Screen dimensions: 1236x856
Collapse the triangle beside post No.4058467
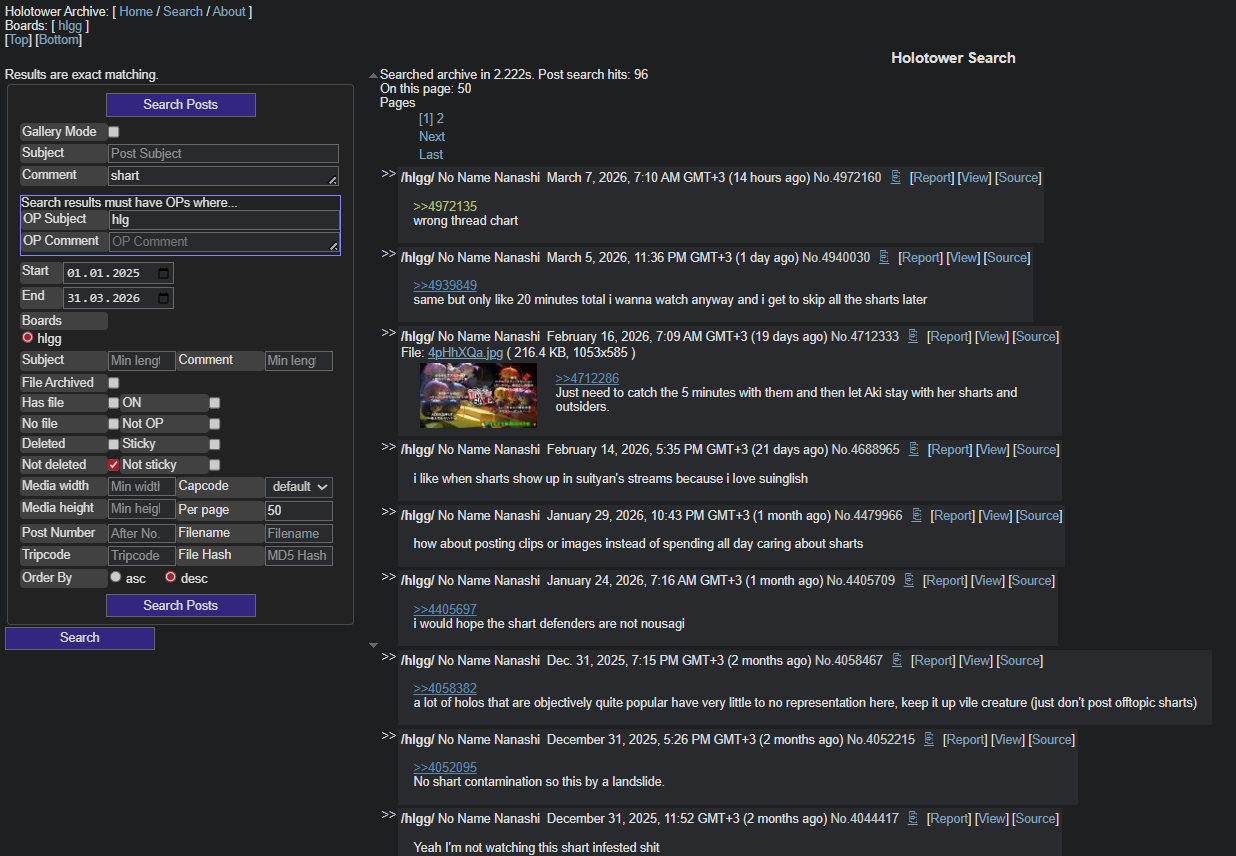(x=374, y=646)
